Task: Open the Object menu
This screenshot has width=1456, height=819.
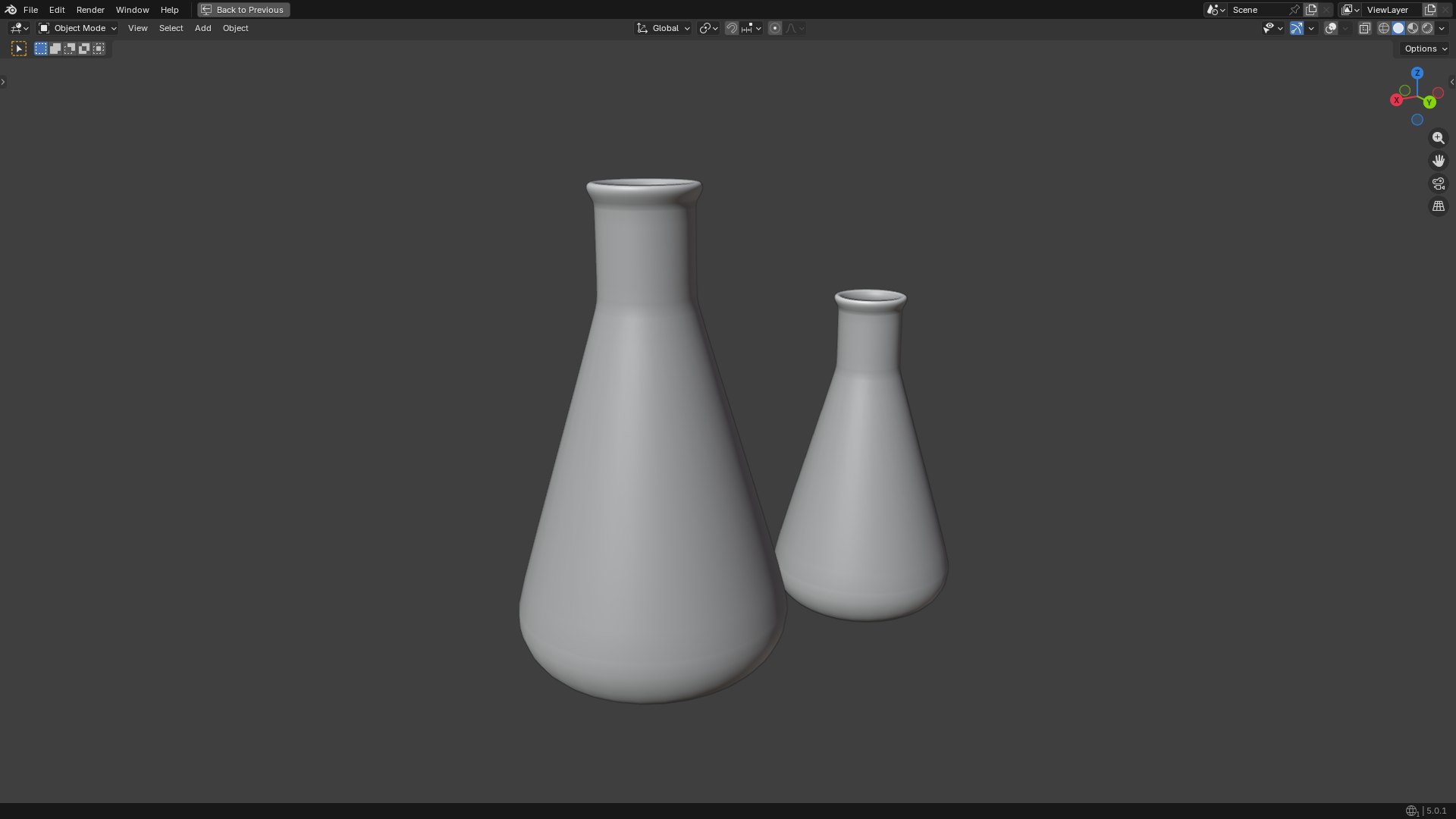Action: [x=235, y=28]
